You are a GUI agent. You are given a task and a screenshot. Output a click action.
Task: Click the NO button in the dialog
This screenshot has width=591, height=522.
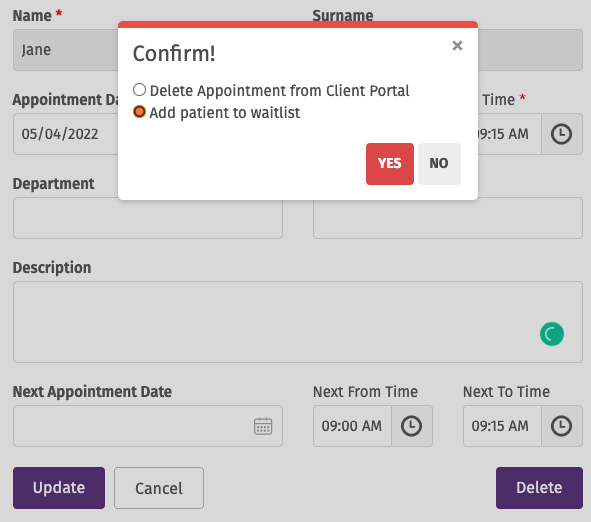tap(439, 164)
